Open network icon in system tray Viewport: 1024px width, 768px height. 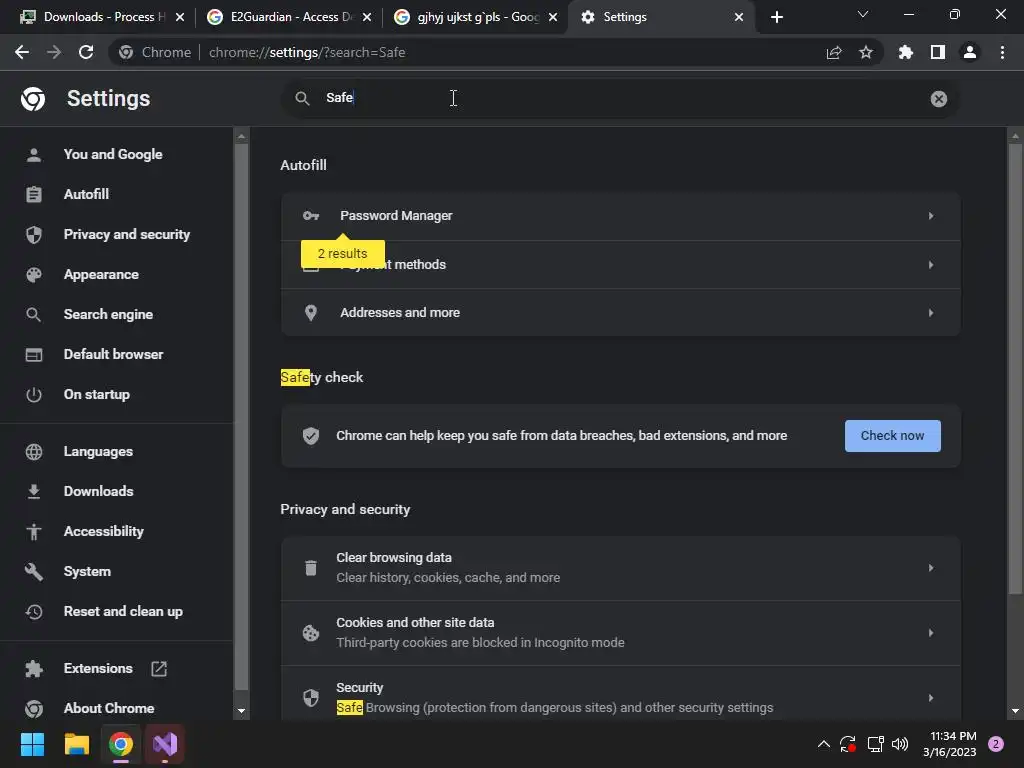875,744
